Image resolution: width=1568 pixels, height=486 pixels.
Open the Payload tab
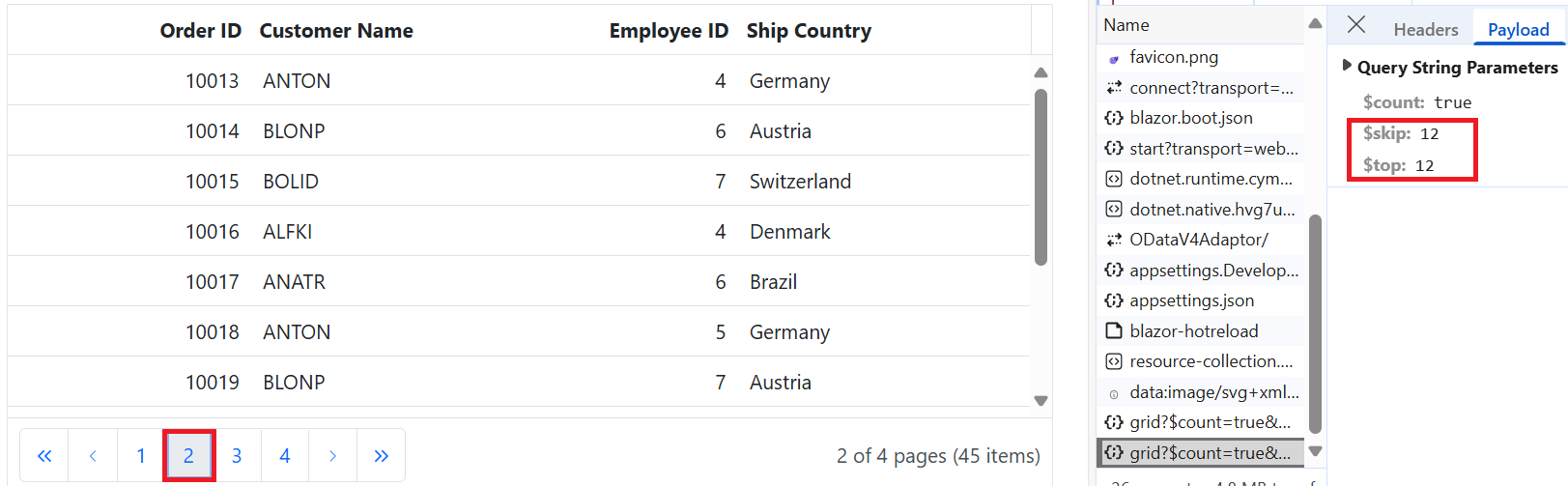click(x=1519, y=30)
